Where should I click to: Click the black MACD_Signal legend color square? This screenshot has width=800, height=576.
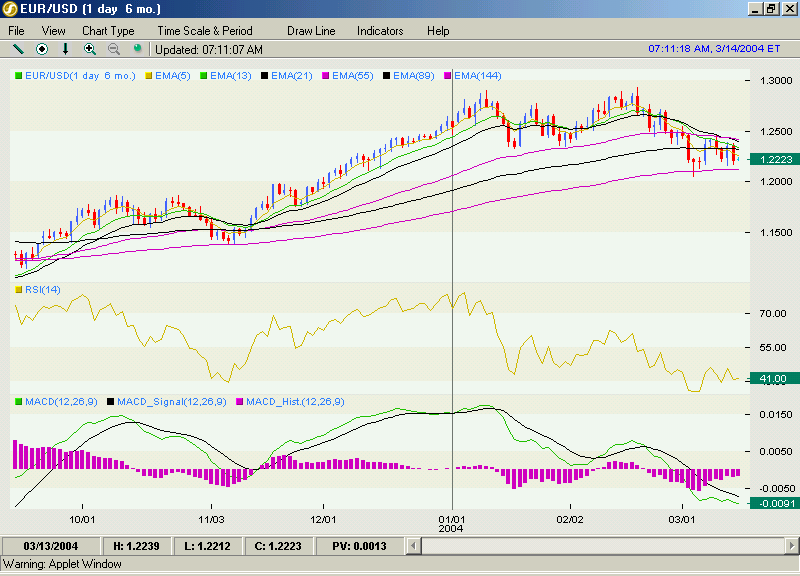(110, 402)
